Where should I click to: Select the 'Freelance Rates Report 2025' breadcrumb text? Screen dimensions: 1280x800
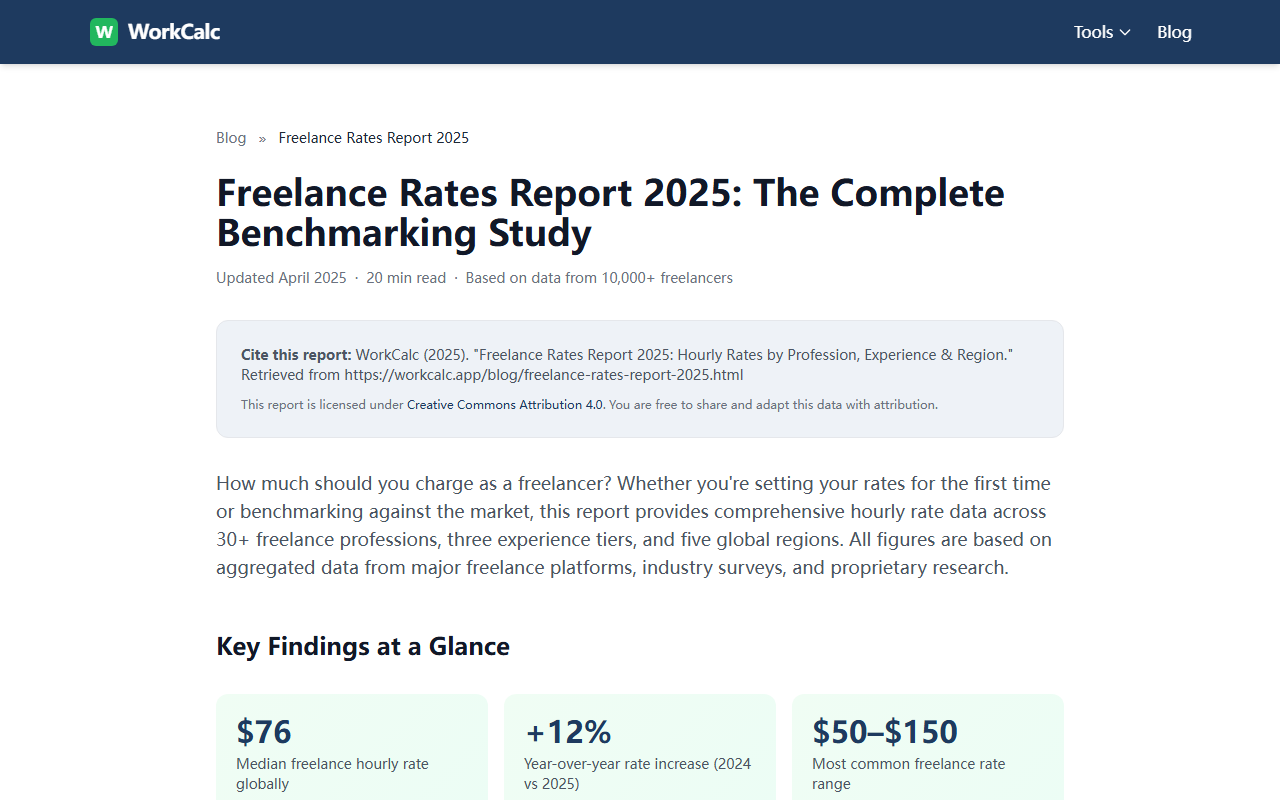(374, 138)
